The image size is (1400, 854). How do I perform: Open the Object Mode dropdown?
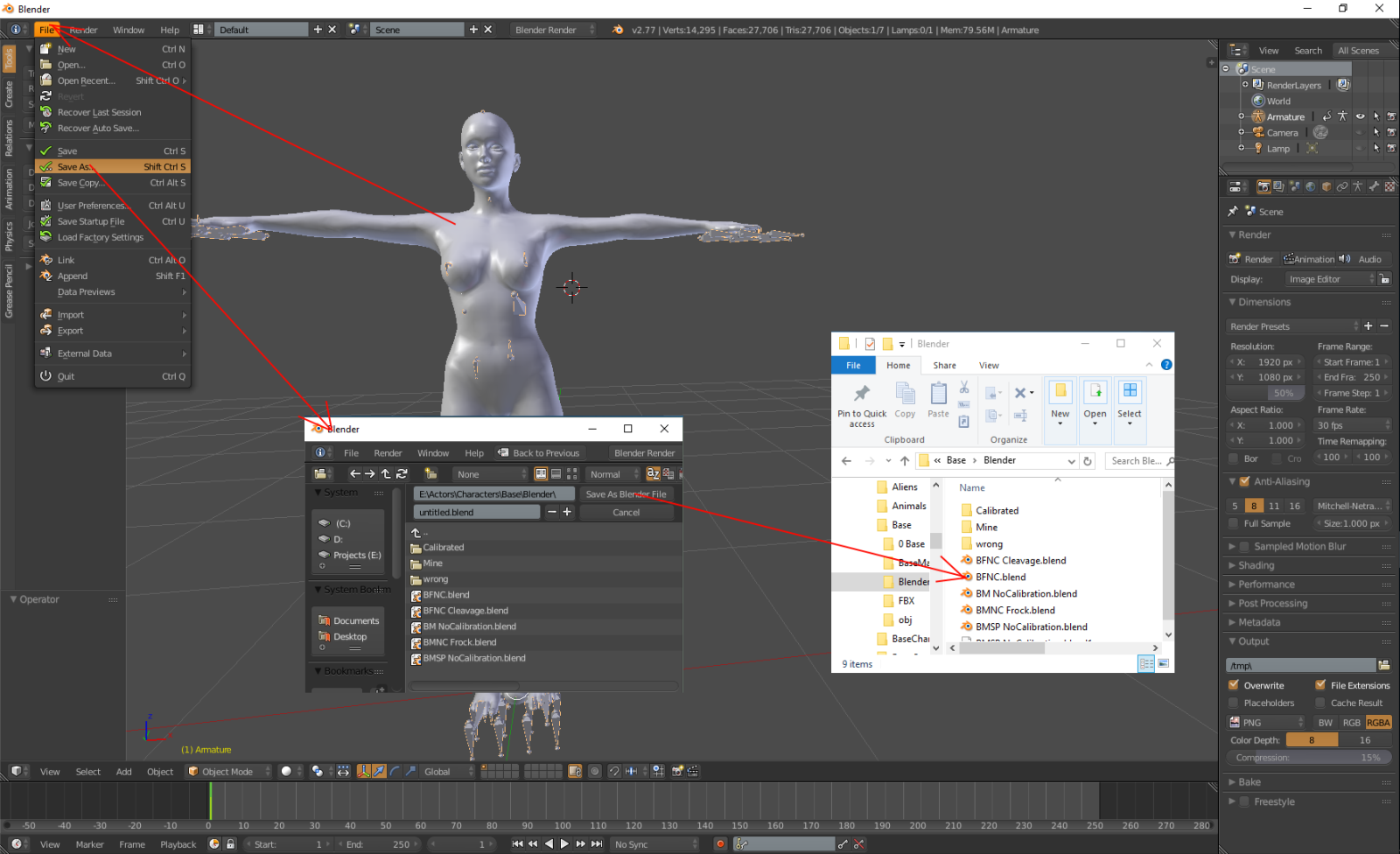point(229,771)
